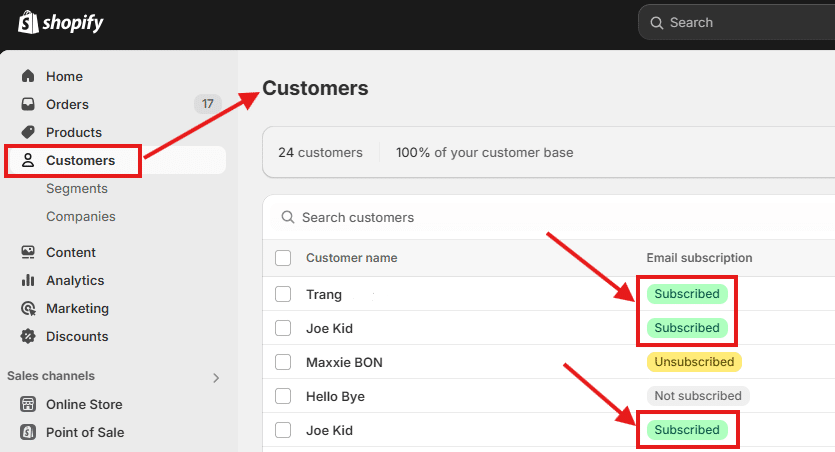The height and width of the screenshot is (452, 835).
Task: Click the Products tag icon
Action: click(28, 132)
